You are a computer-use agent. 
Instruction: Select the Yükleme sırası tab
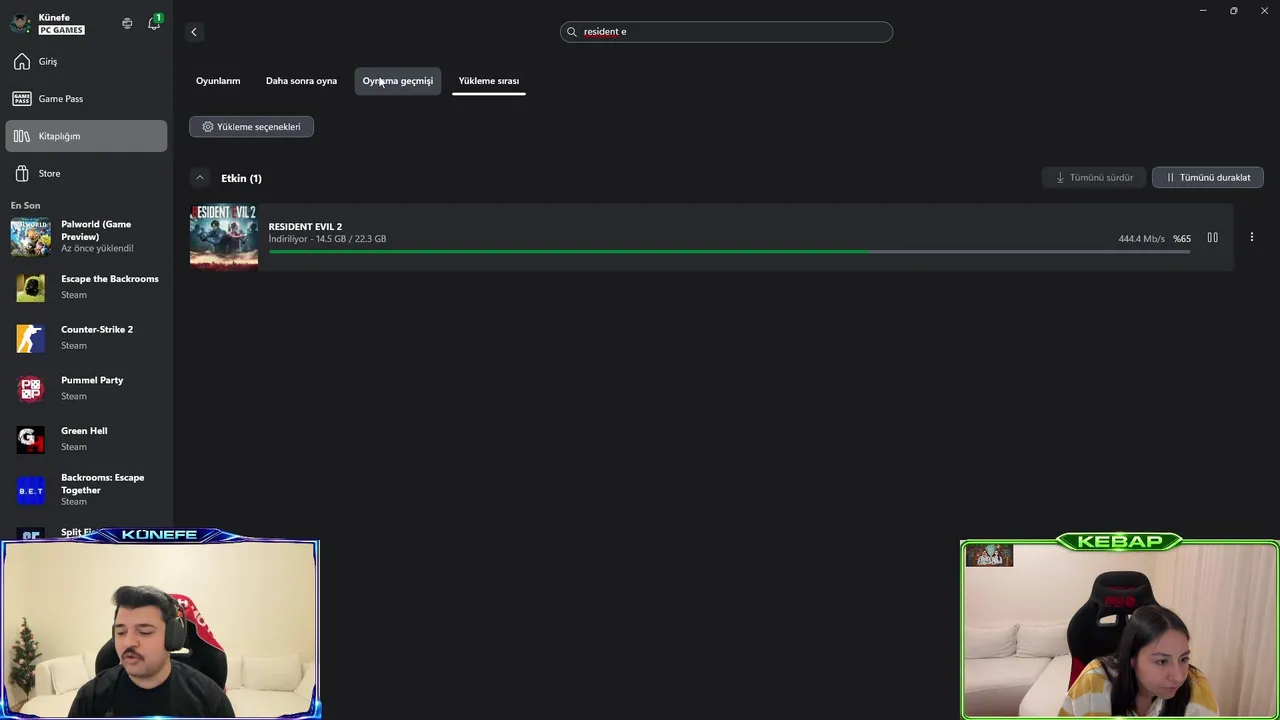coord(489,81)
